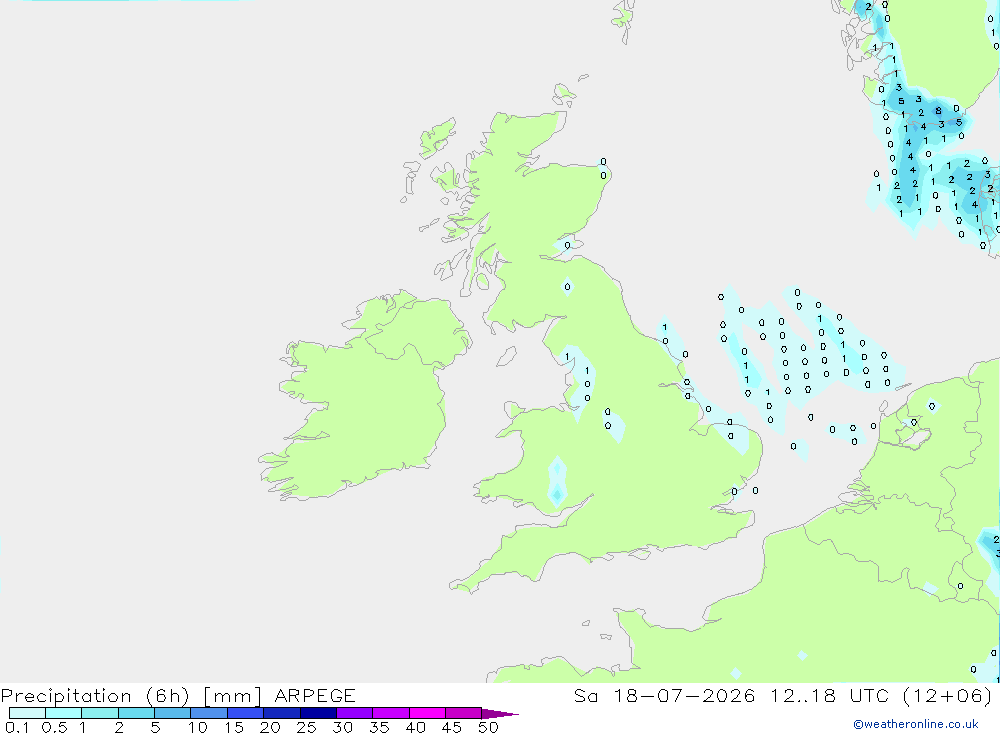Image resolution: width=1000 pixels, height=733 pixels.
Task: Click the '25' legend scale label
Action: tap(307, 727)
